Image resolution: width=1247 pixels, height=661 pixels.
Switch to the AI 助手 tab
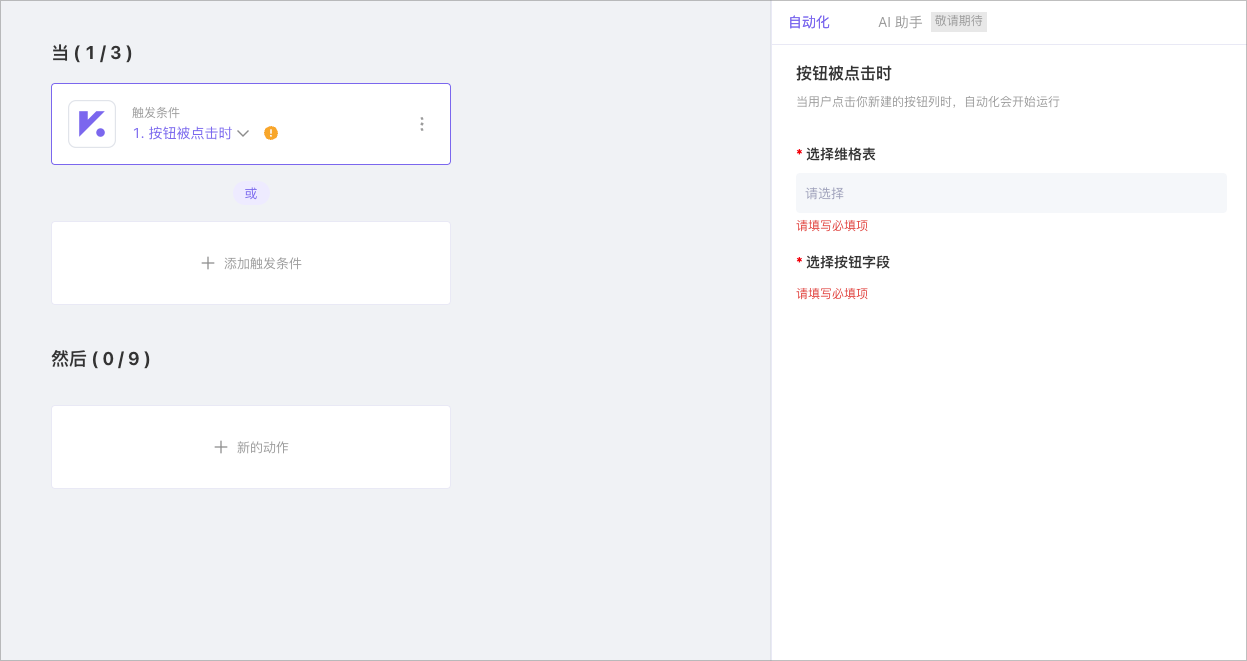click(898, 21)
